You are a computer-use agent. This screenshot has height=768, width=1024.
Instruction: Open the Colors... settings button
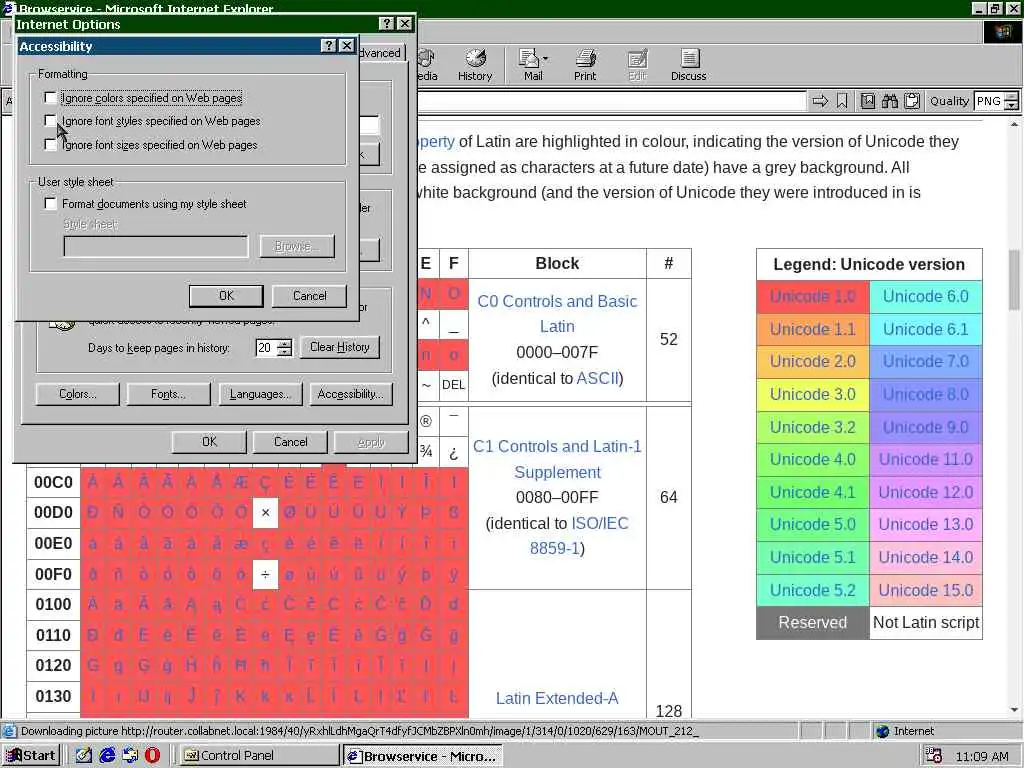(78, 394)
